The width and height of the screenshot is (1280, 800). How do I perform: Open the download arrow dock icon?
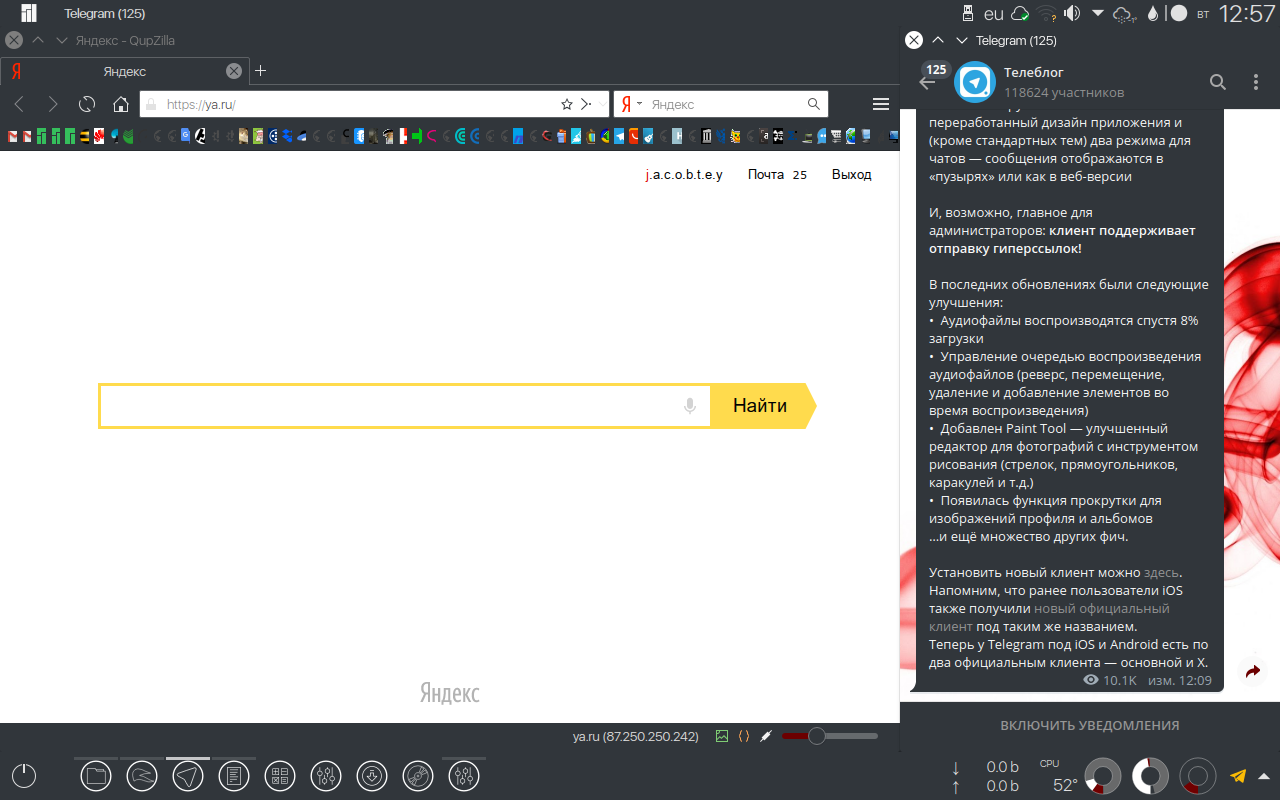(372, 776)
